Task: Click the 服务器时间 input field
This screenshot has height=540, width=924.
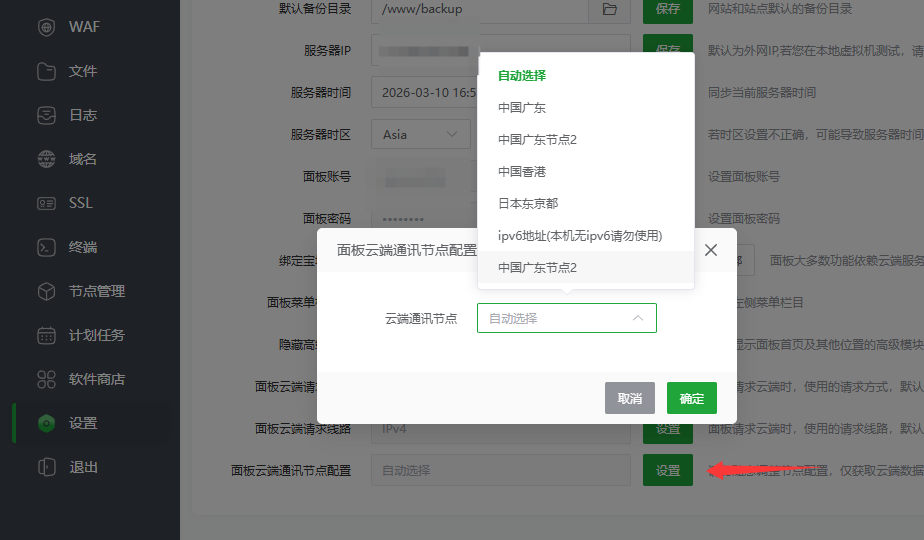Action: point(424,93)
